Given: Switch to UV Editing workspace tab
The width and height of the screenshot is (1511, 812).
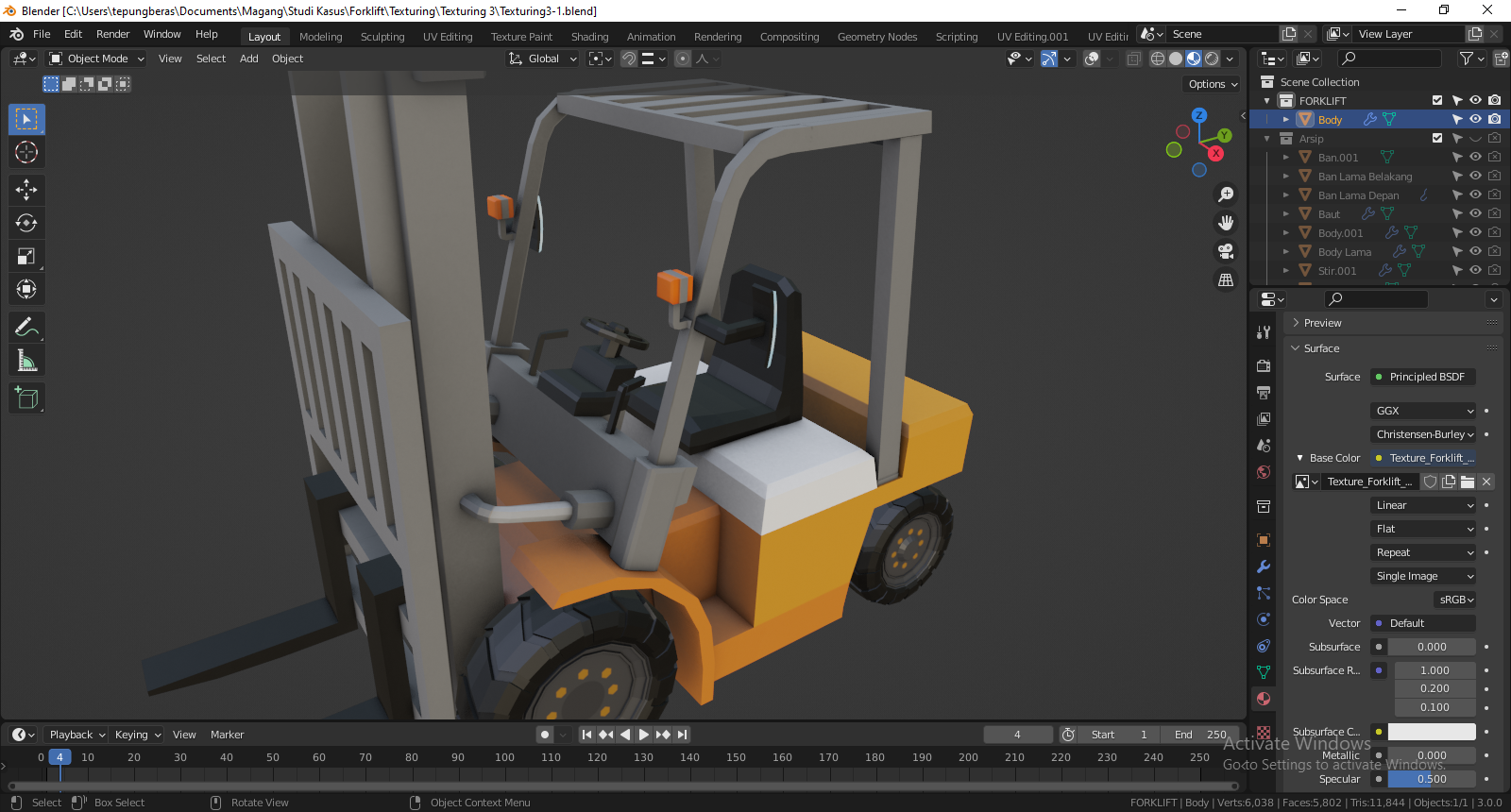Looking at the screenshot, I should coord(448,37).
